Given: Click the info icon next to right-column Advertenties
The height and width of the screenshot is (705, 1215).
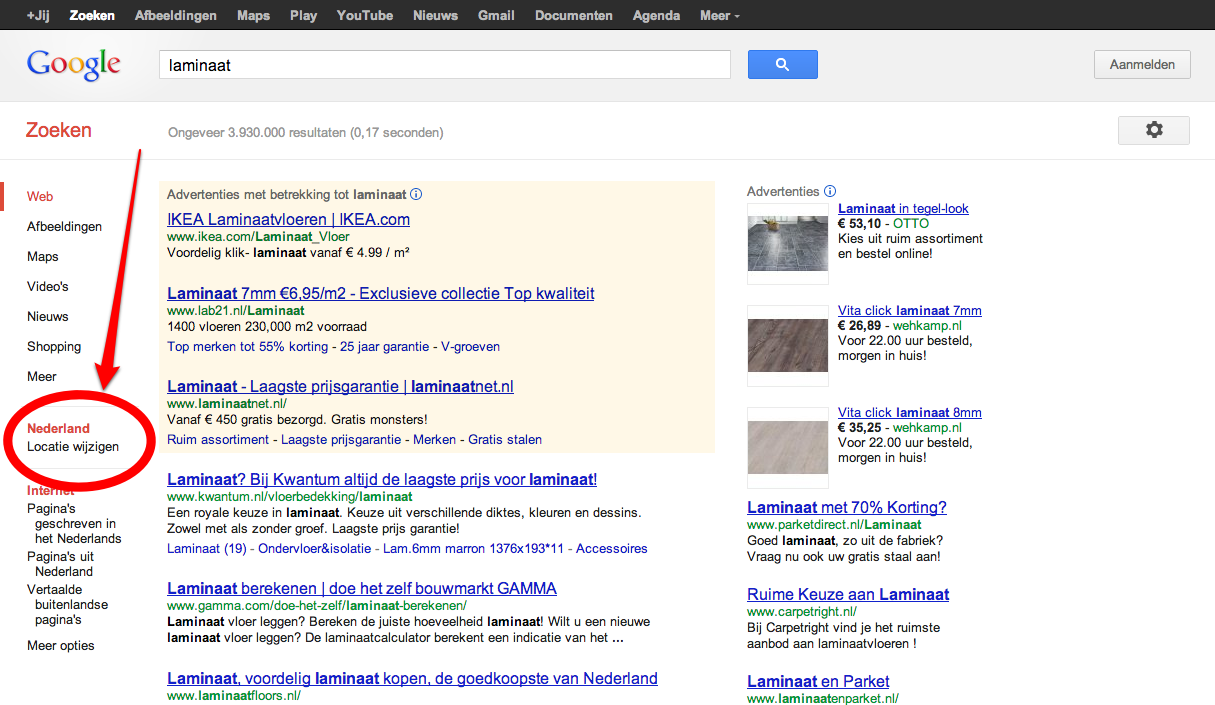Looking at the screenshot, I should click(830, 191).
